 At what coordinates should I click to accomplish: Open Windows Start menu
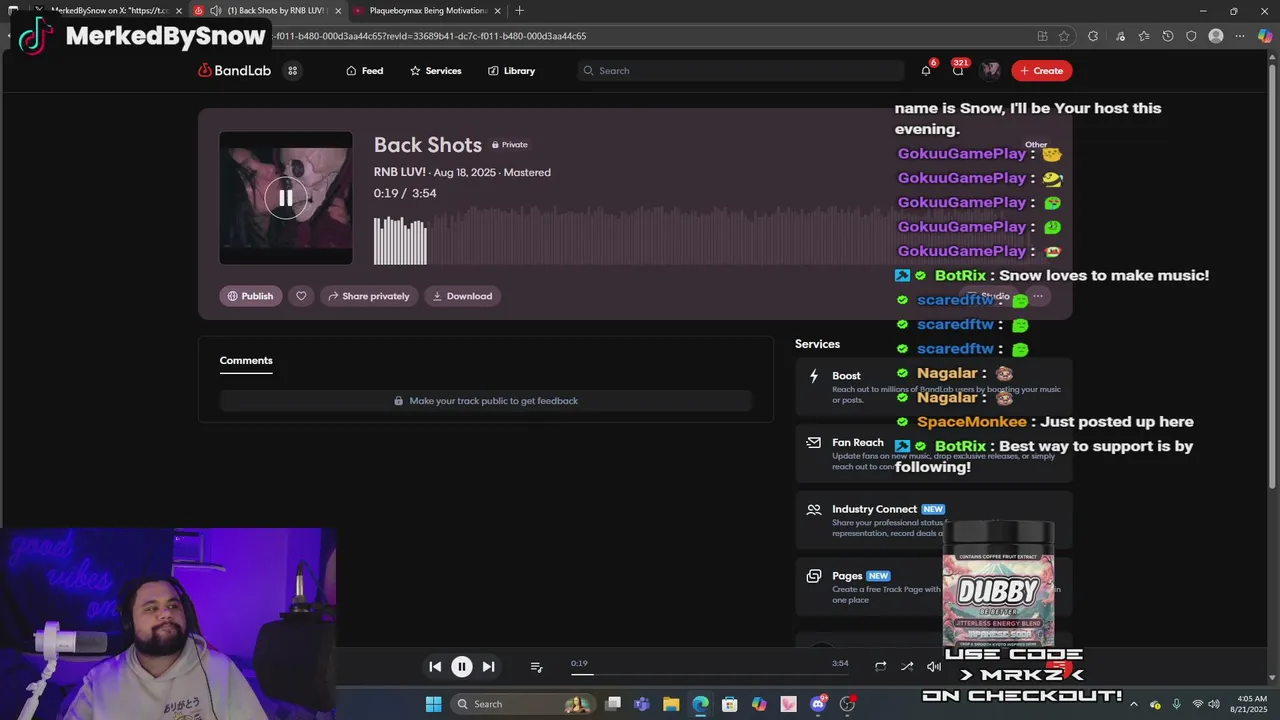click(x=433, y=704)
